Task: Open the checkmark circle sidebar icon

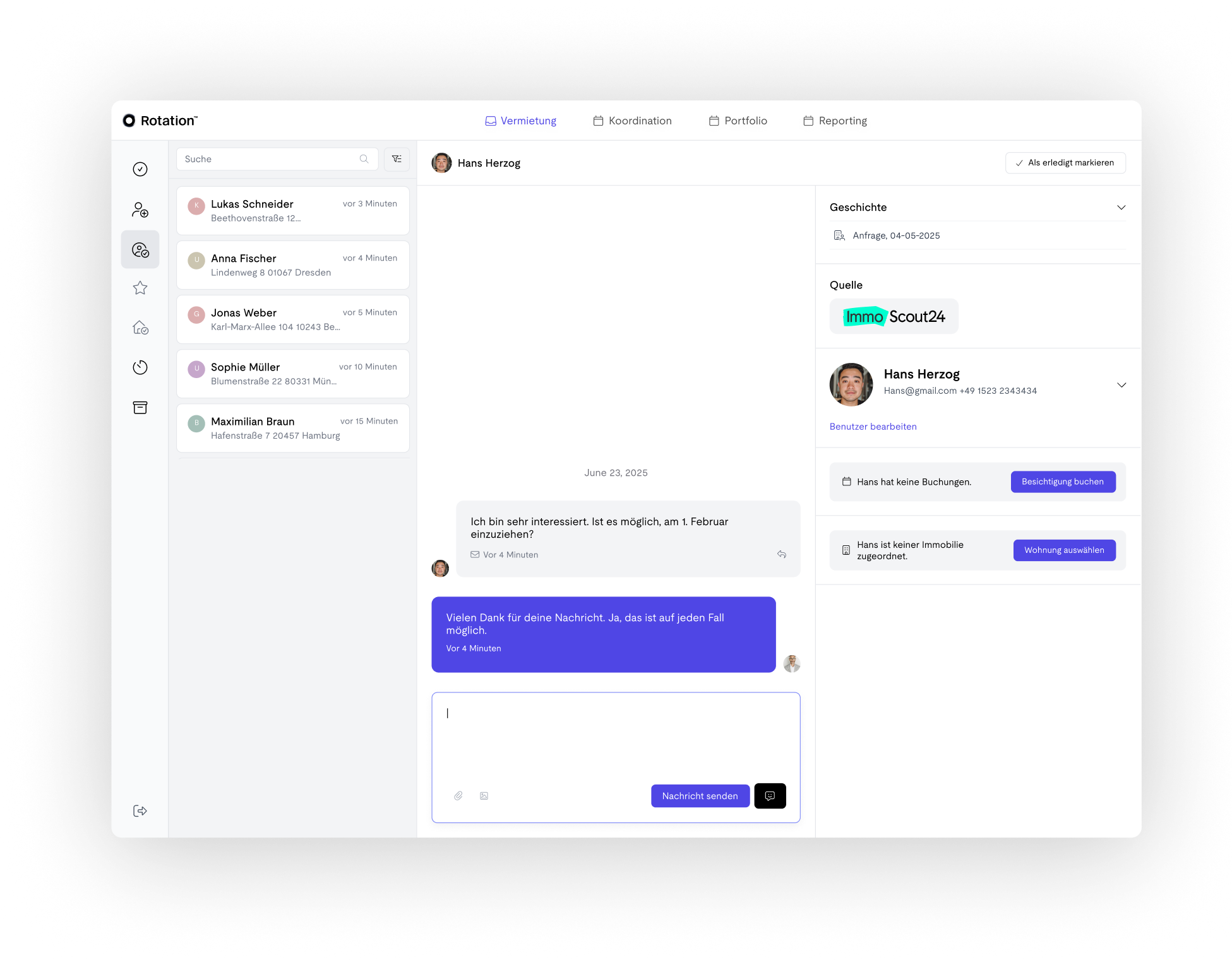Action: (140, 169)
